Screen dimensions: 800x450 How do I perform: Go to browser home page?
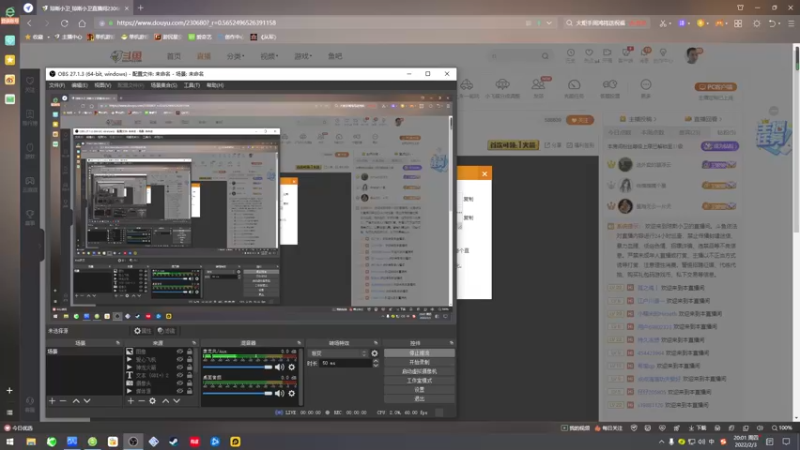click(82, 23)
